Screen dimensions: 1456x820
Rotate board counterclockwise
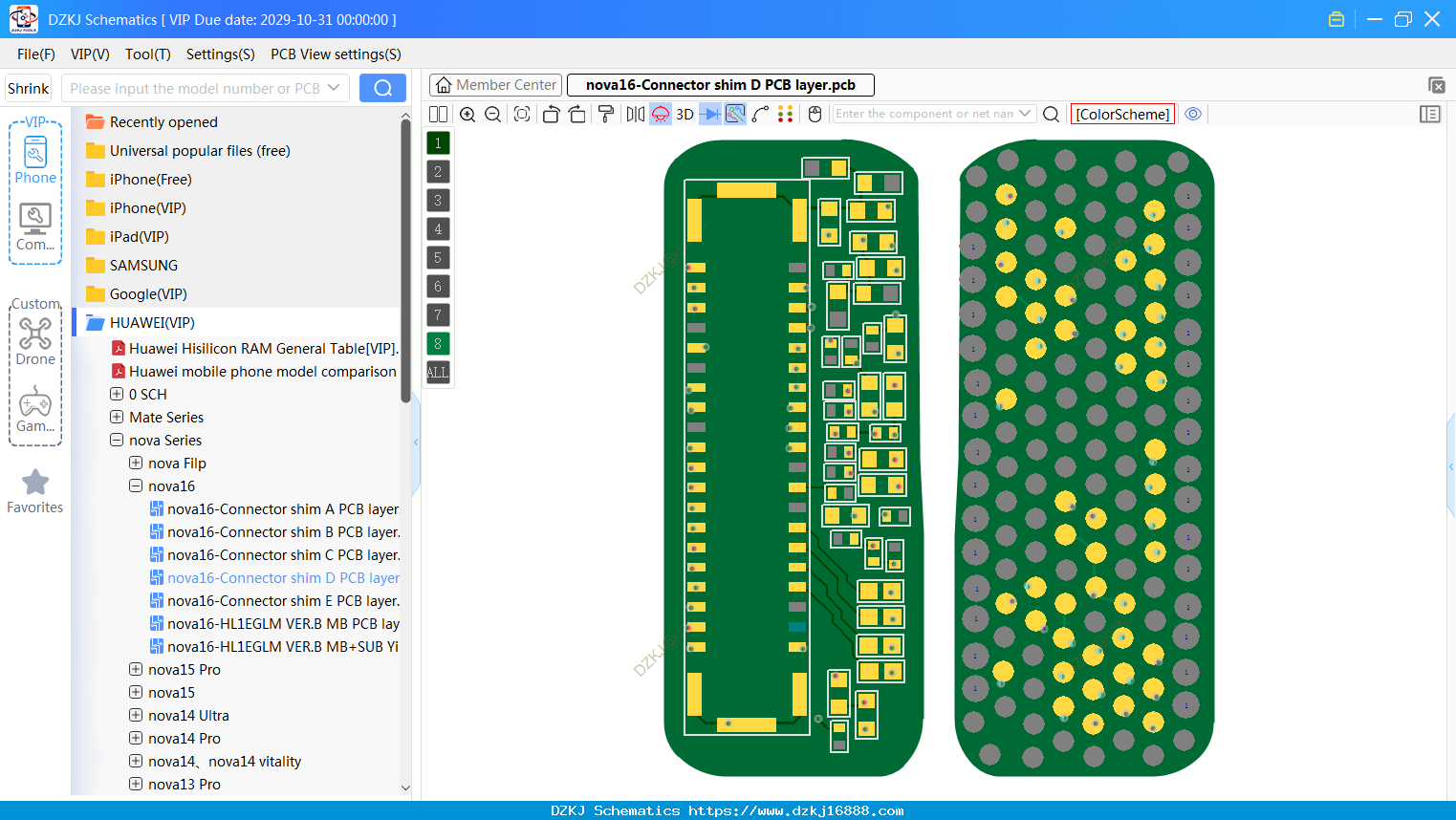click(x=551, y=114)
